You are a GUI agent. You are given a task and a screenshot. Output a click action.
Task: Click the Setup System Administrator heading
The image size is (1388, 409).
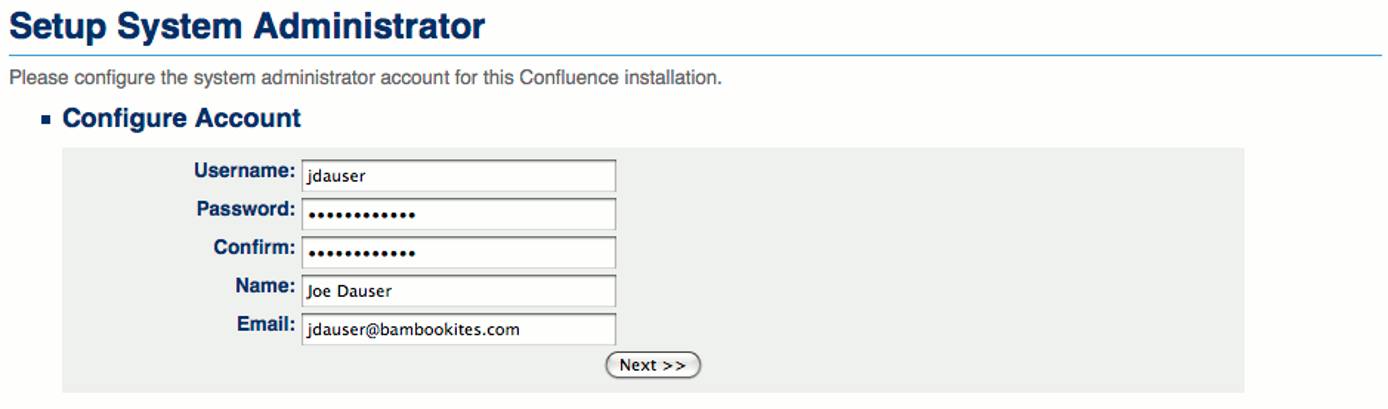pyautogui.click(x=247, y=25)
